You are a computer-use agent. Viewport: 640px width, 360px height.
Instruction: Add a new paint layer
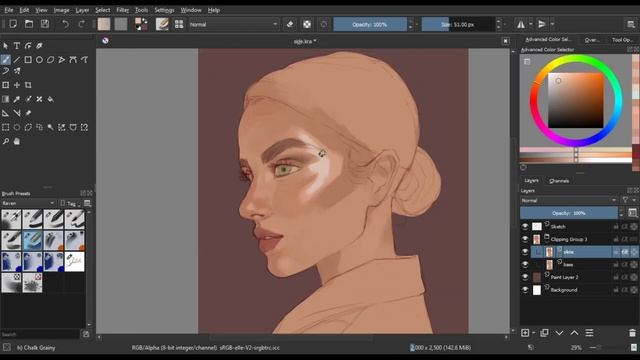click(x=525, y=333)
